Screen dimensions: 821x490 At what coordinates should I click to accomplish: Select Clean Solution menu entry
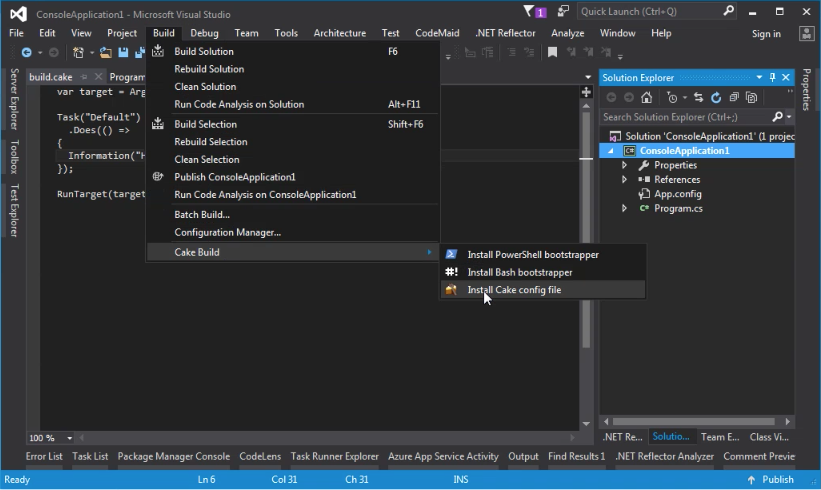[x=205, y=87]
